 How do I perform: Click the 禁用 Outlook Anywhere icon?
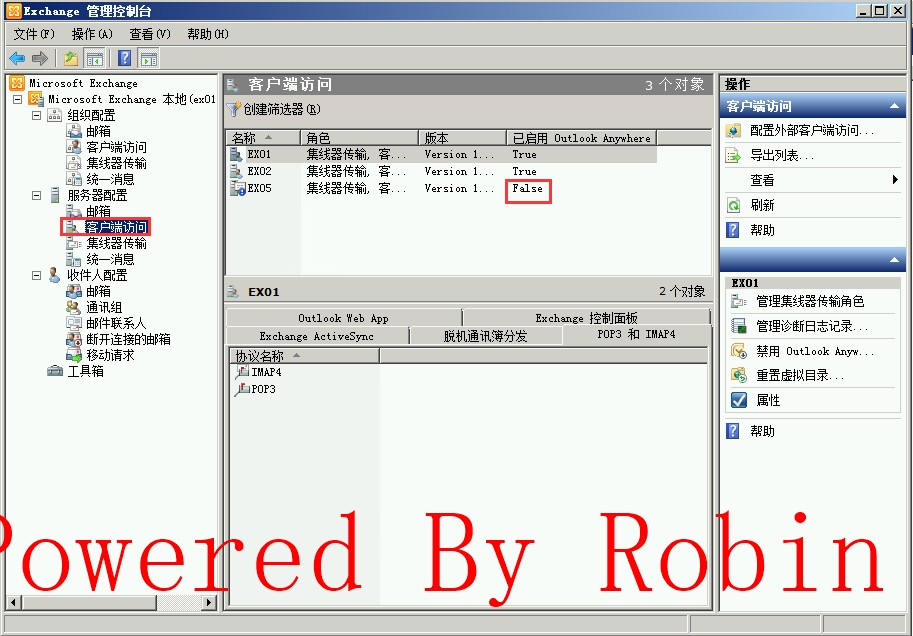tap(739, 351)
